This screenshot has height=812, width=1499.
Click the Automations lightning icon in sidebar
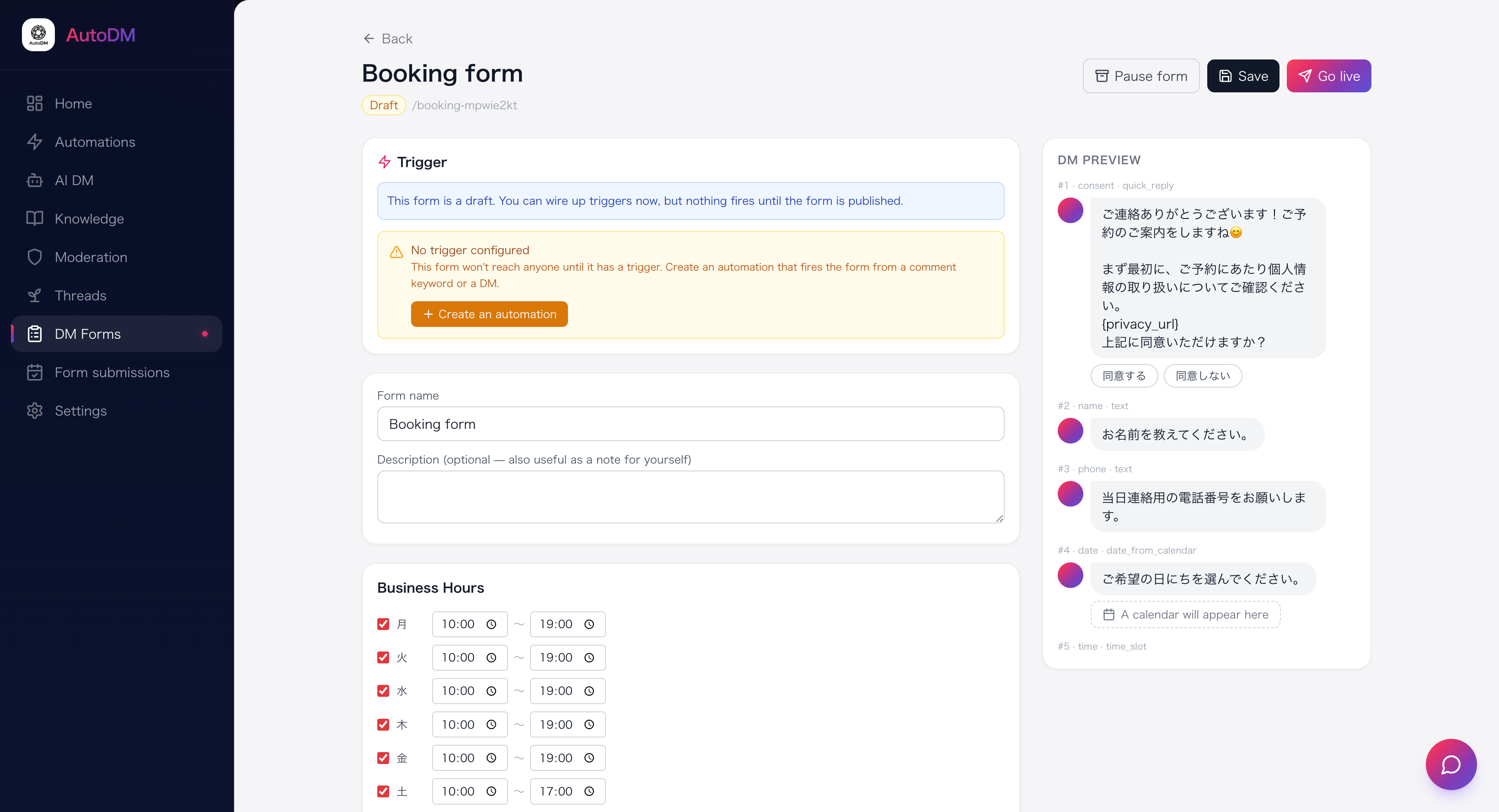[35, 142]
